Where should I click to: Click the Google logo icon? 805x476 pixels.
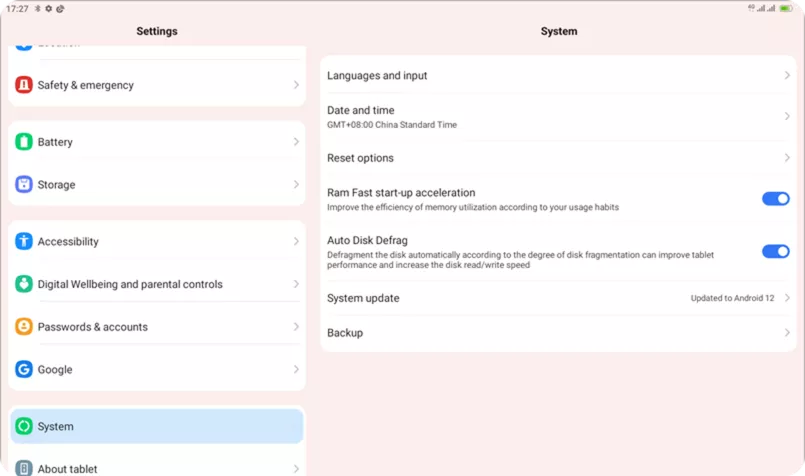click(24, 369)
